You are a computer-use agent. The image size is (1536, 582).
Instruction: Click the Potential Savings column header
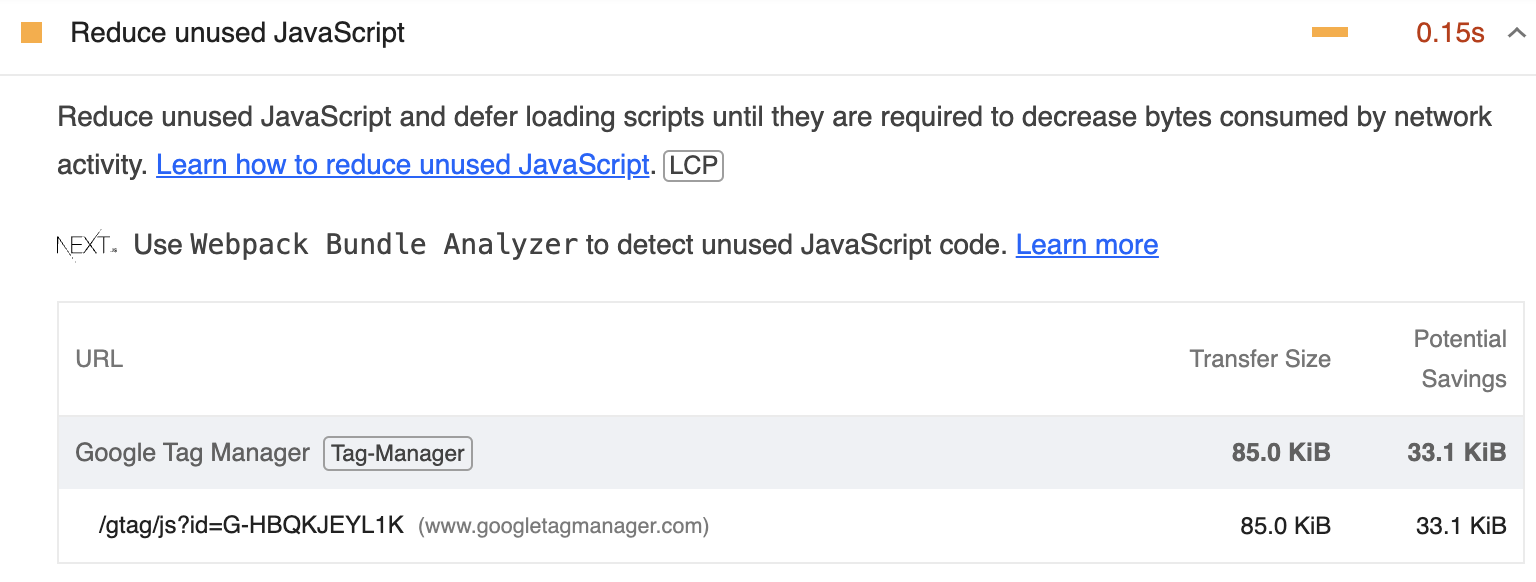(x=1460, y=358)
